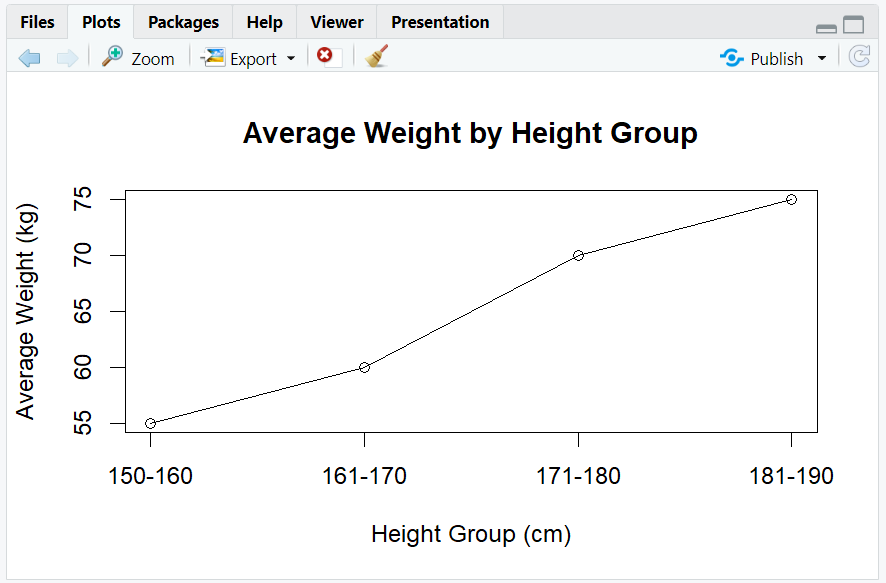Refresh the plot with the reload icon

coord(858,57)
